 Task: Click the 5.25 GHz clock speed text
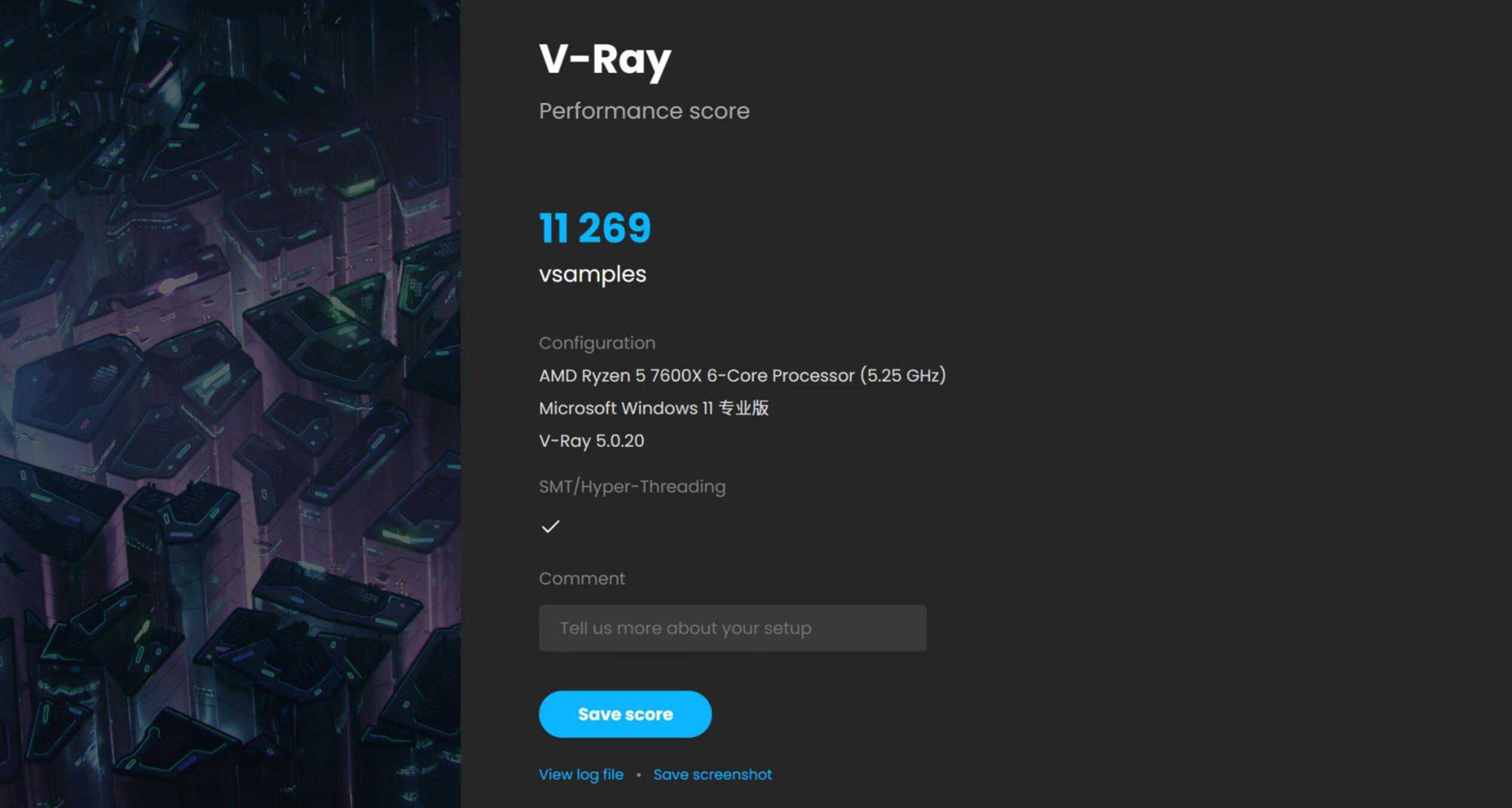pyautogui.click(x=903, y=376)
